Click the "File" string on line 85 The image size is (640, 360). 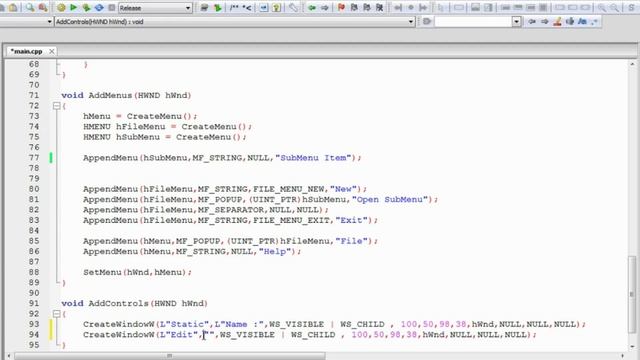point(351,241)
